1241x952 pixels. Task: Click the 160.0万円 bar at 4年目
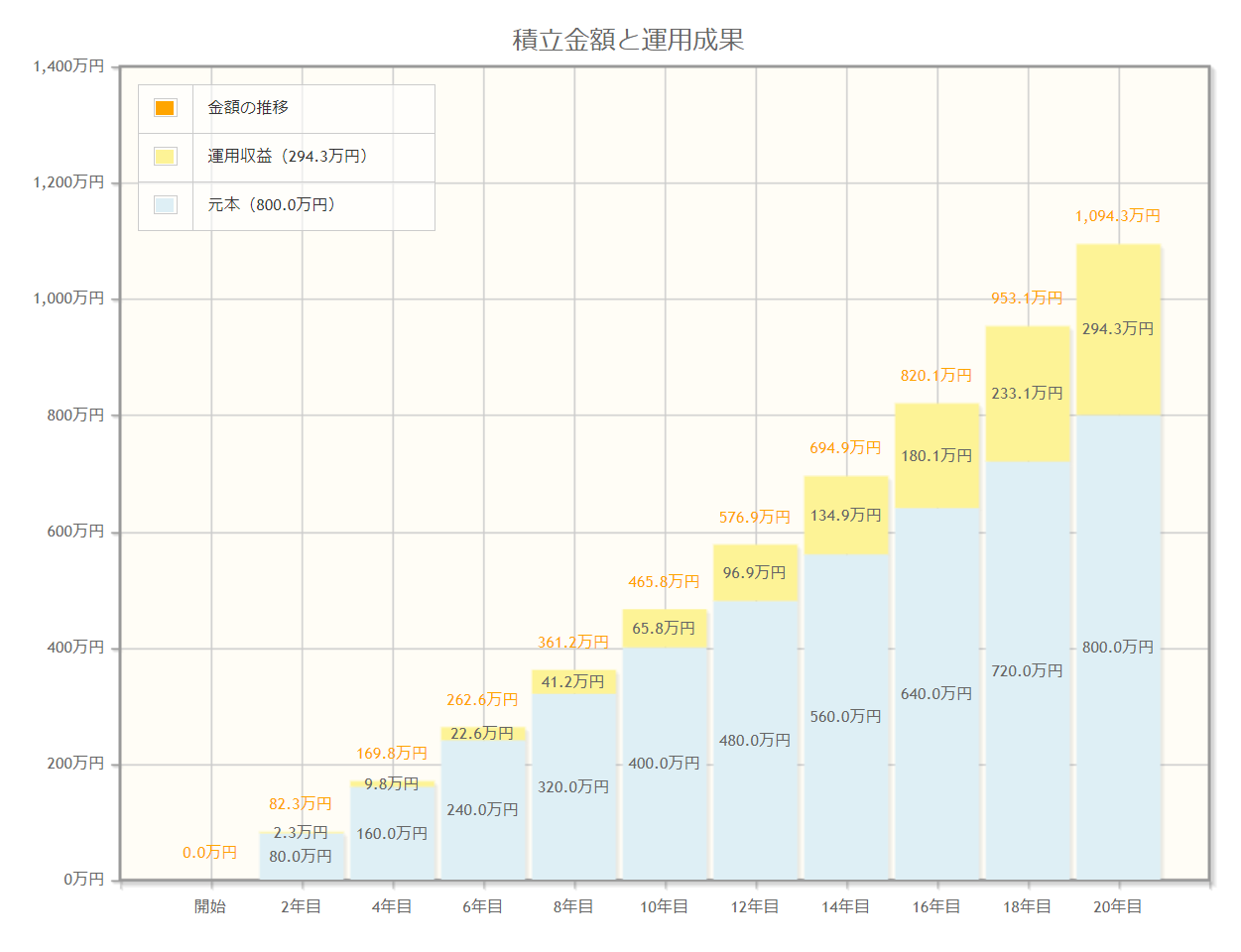point(392,833)
